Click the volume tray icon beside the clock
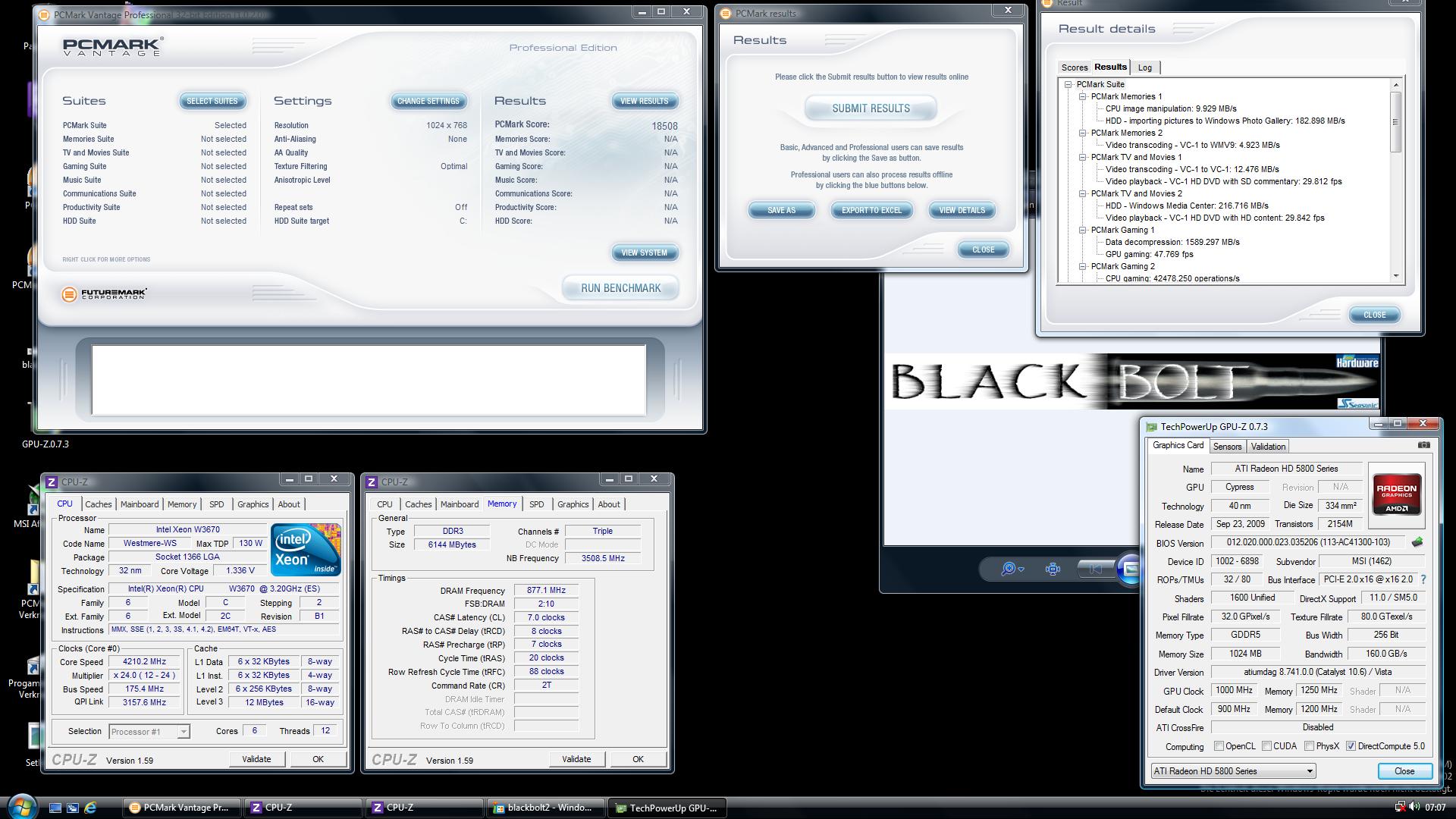This screenshot has height=819, width=1456. pos(1414,808)
